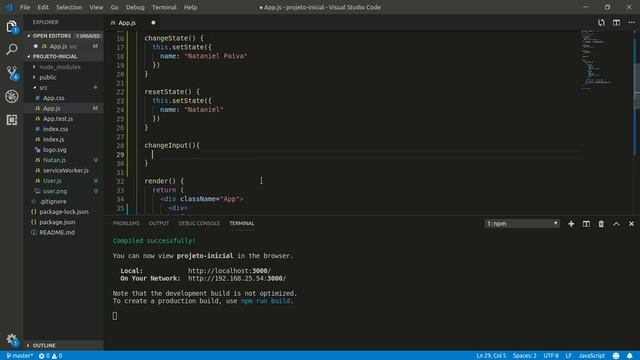Change language mode from JavaScript
Image resolution: width=640 pixels, height=360 pixels.
coord(591,356)
